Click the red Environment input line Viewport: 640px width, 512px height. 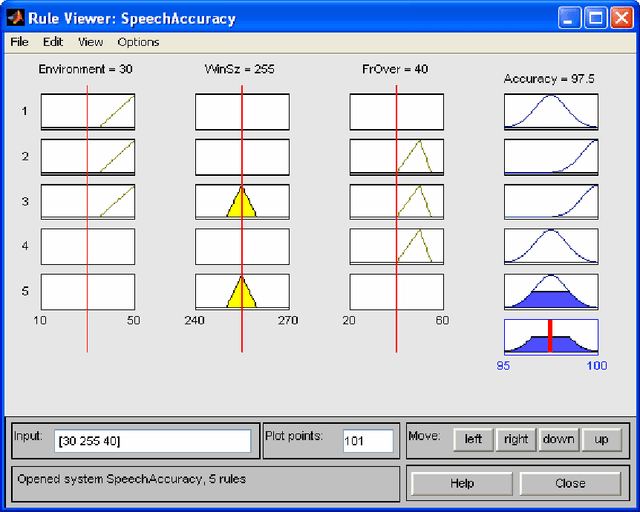click(x=87, y=218)
